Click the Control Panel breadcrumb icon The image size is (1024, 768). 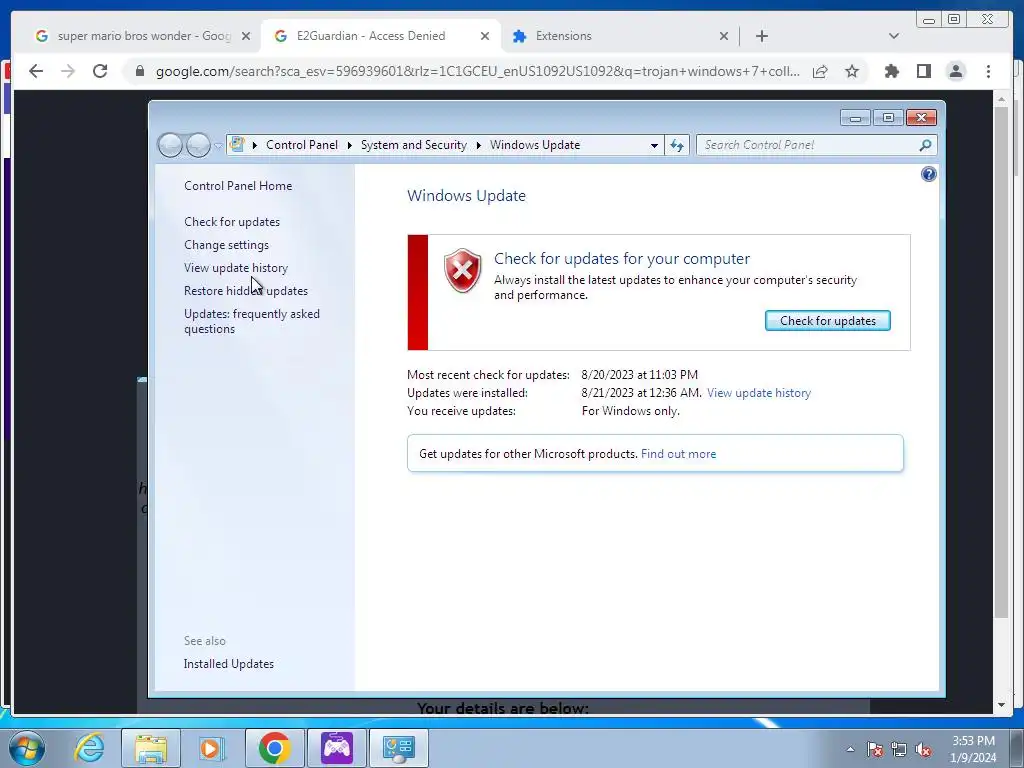(x=237, y=144)
